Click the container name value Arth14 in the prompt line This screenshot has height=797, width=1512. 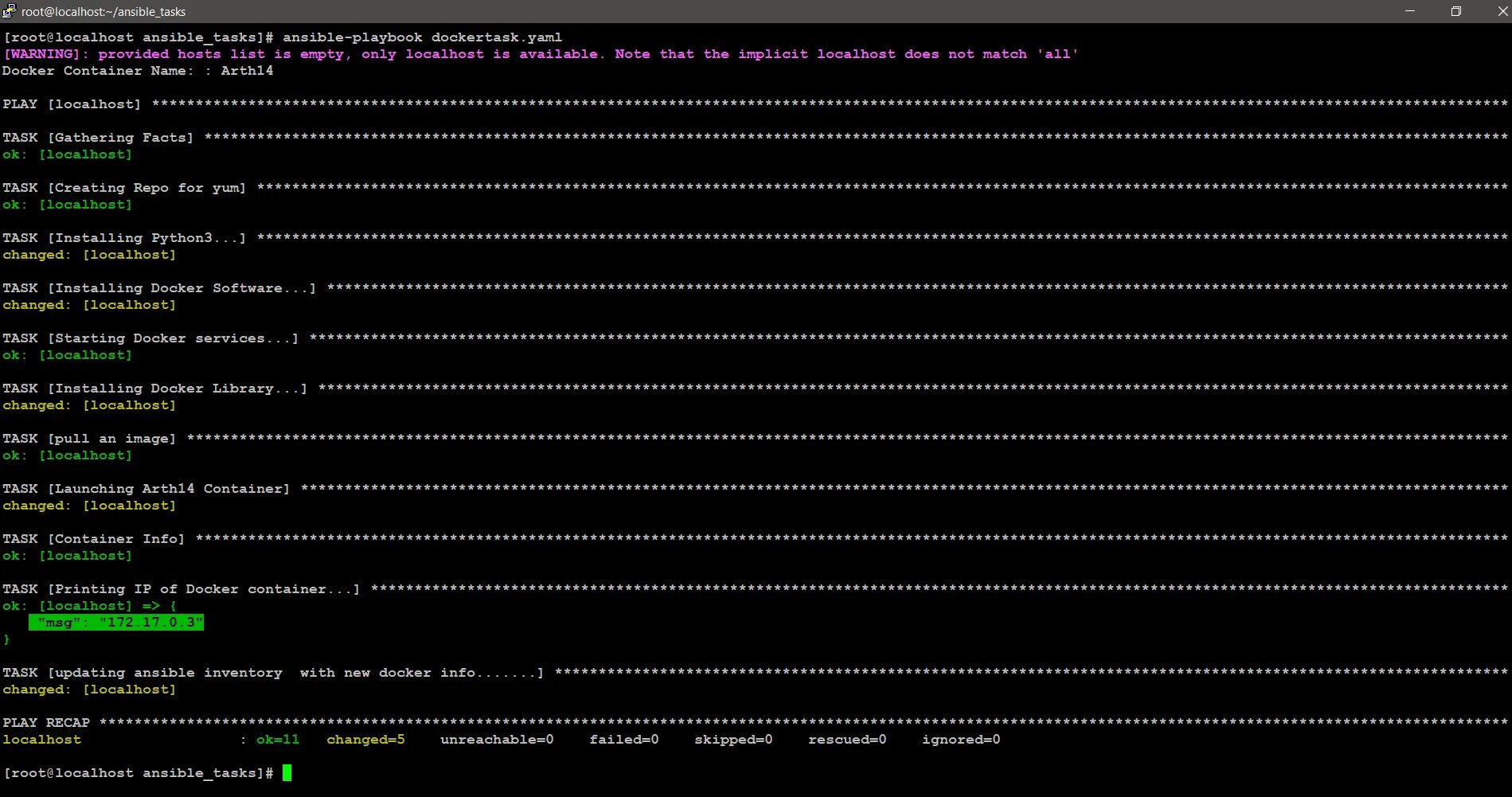point(247,71)
